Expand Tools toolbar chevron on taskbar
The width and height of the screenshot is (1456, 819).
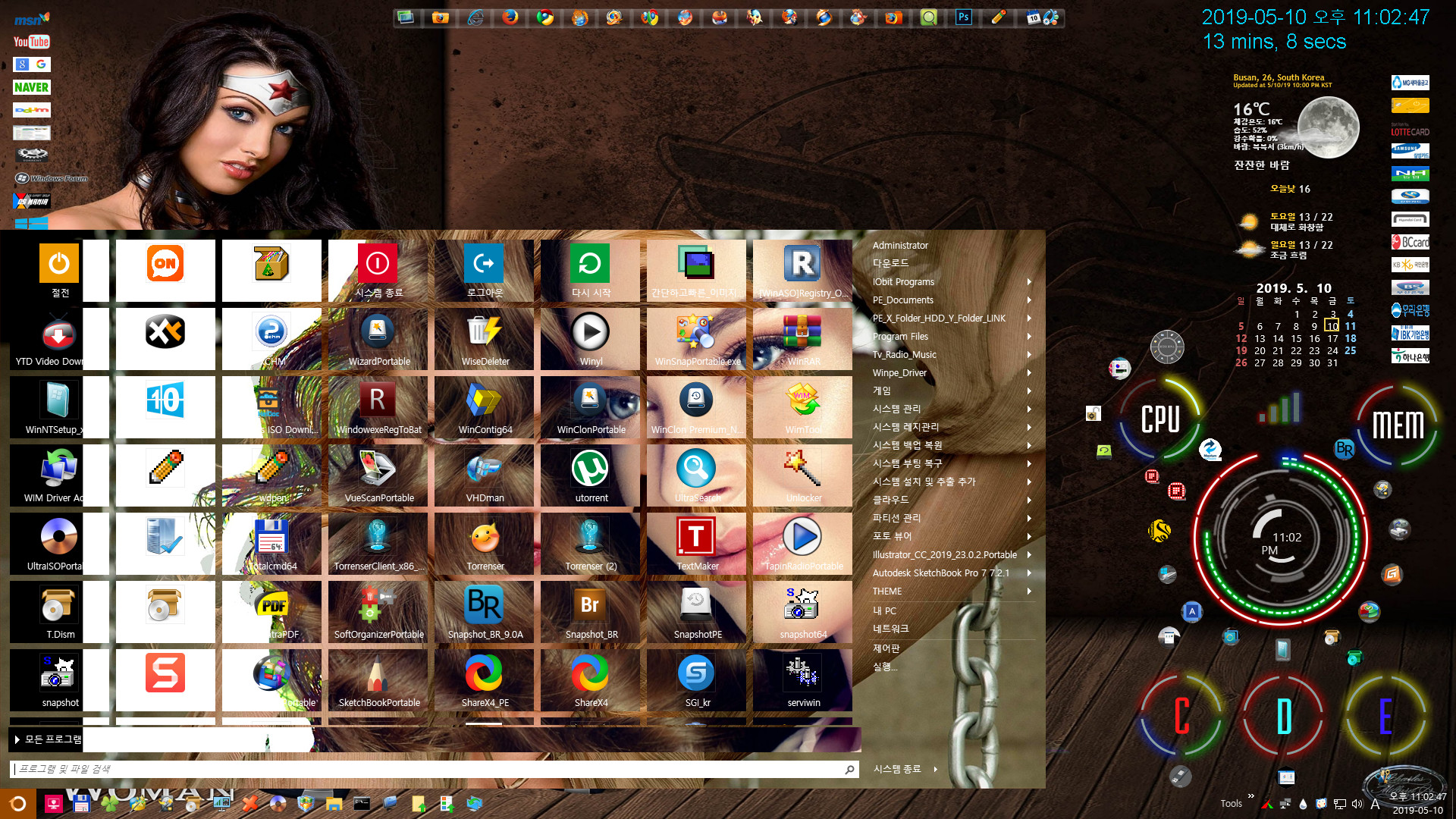[x=1250, y=795]
